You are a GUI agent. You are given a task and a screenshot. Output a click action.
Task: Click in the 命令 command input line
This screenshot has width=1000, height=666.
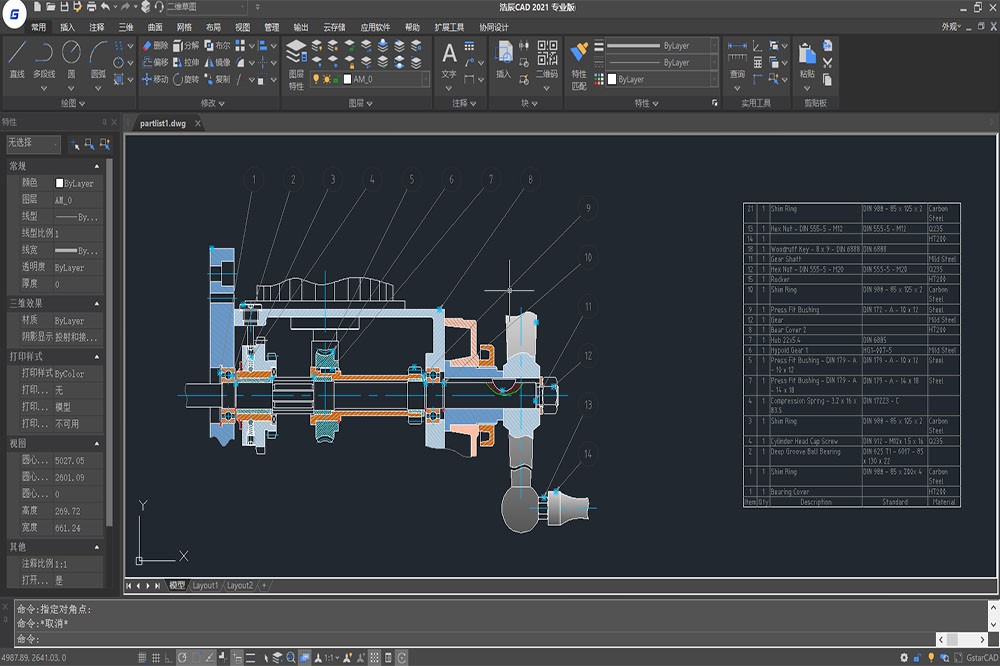[475, 639]
